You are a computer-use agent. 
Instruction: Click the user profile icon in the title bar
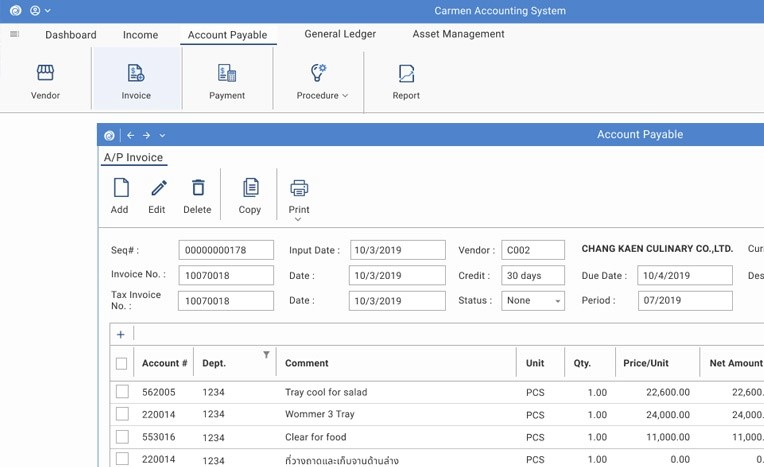(35, 10)
